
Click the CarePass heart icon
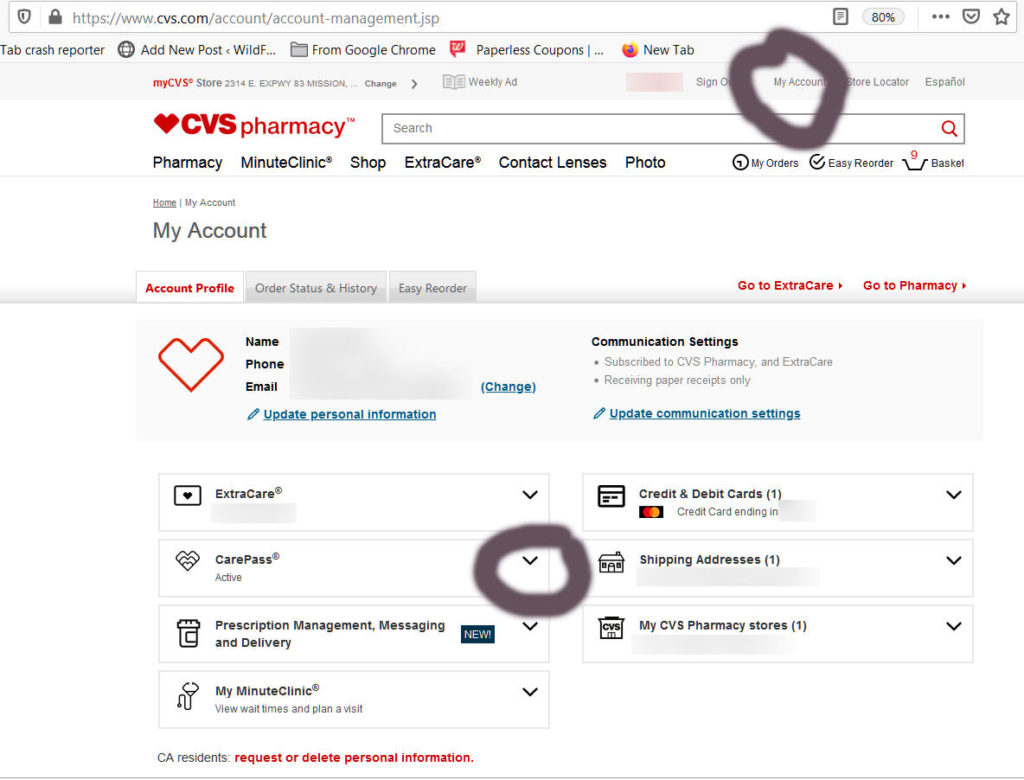(187, 560)
